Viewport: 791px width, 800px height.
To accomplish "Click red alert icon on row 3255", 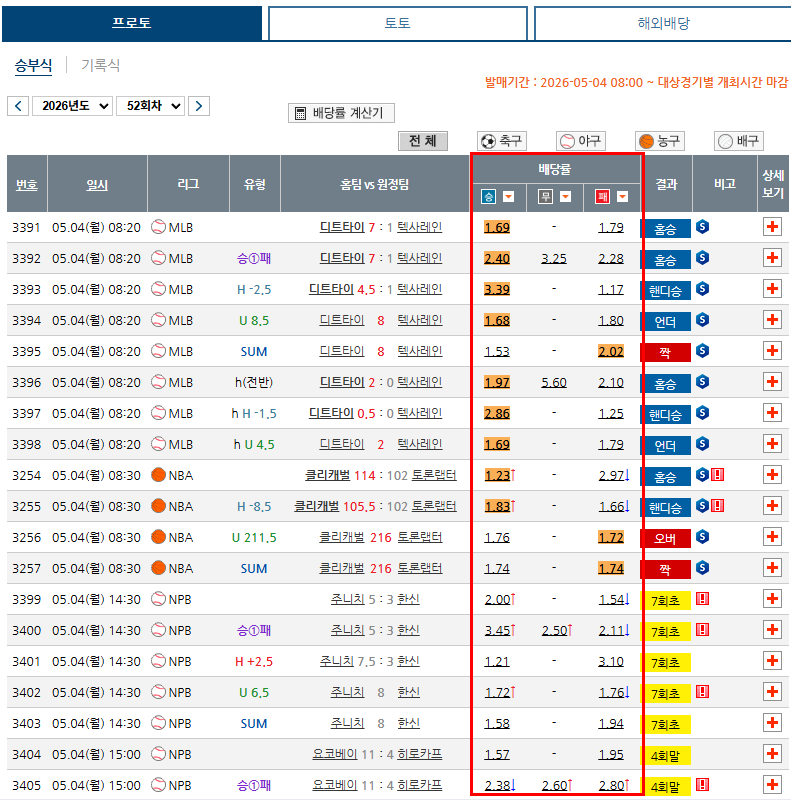I will click(718, 506).
